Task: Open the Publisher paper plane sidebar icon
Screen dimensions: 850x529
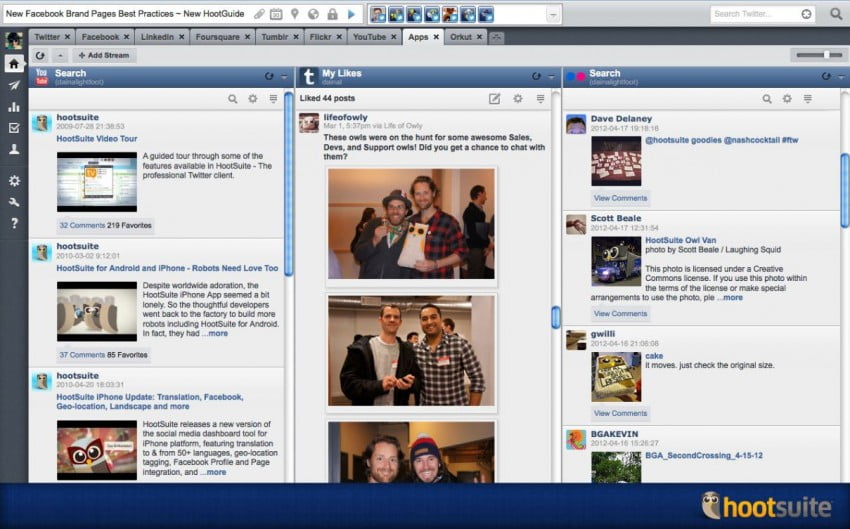Action: pyautogui.click(x=14, y=85)
